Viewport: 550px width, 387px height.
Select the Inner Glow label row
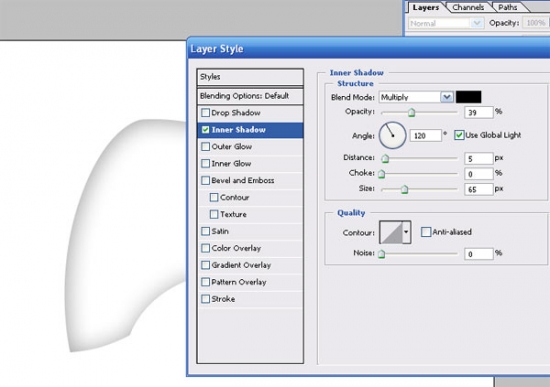click(231, 164)
